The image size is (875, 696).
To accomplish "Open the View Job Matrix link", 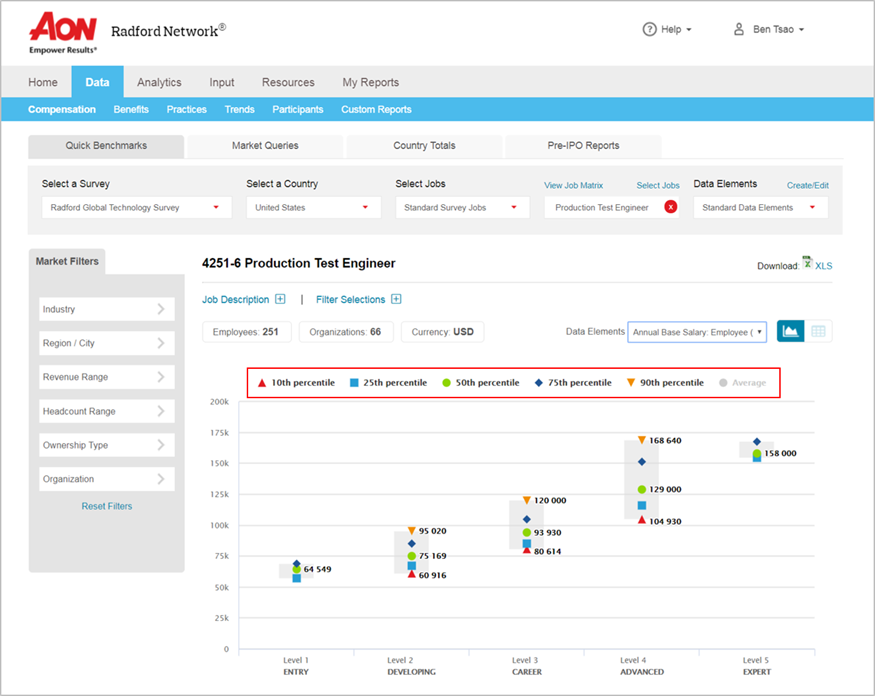I will coord(573,185).
